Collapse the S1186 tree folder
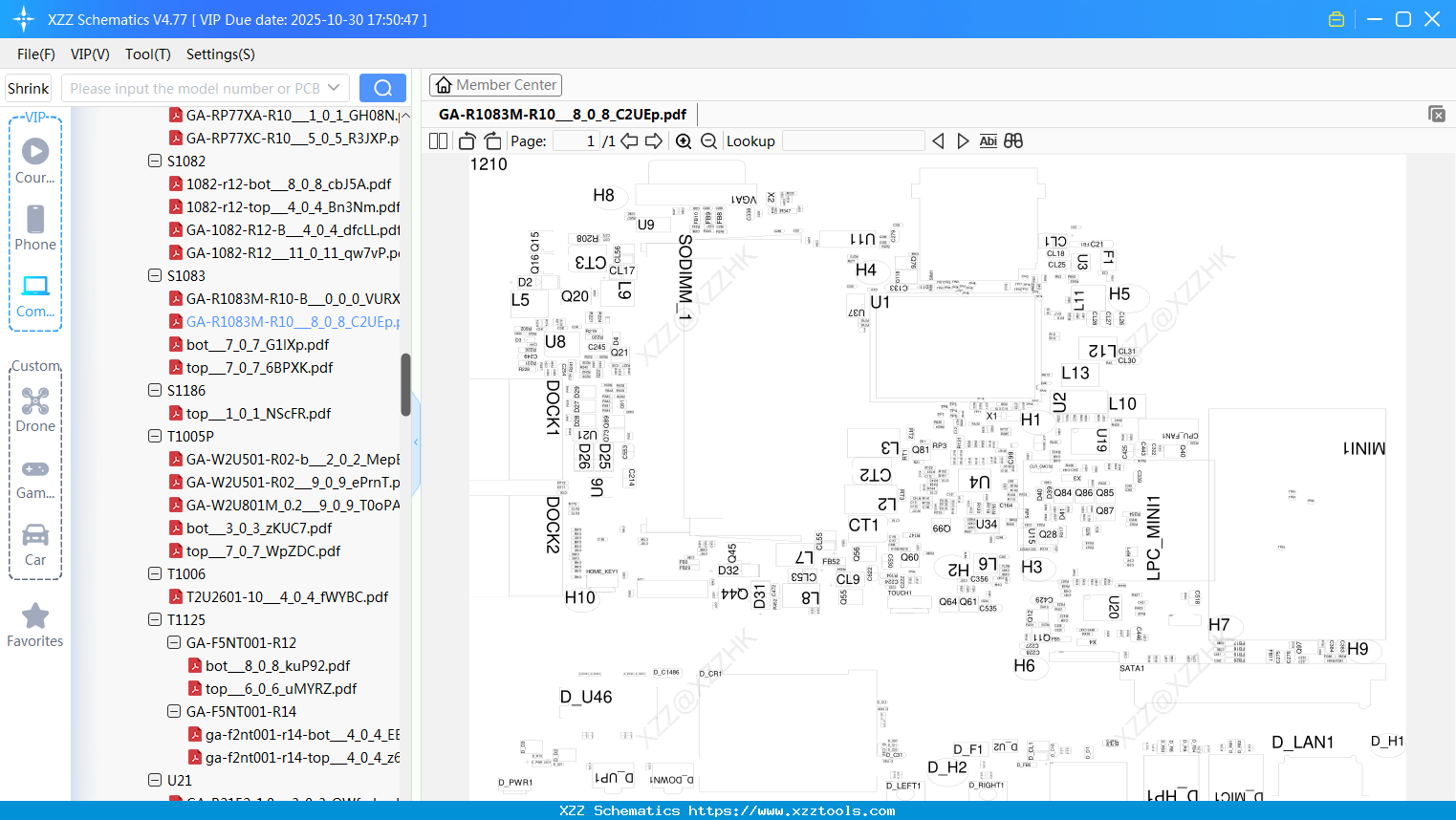1456x820 pixels. tap(155, 390)
